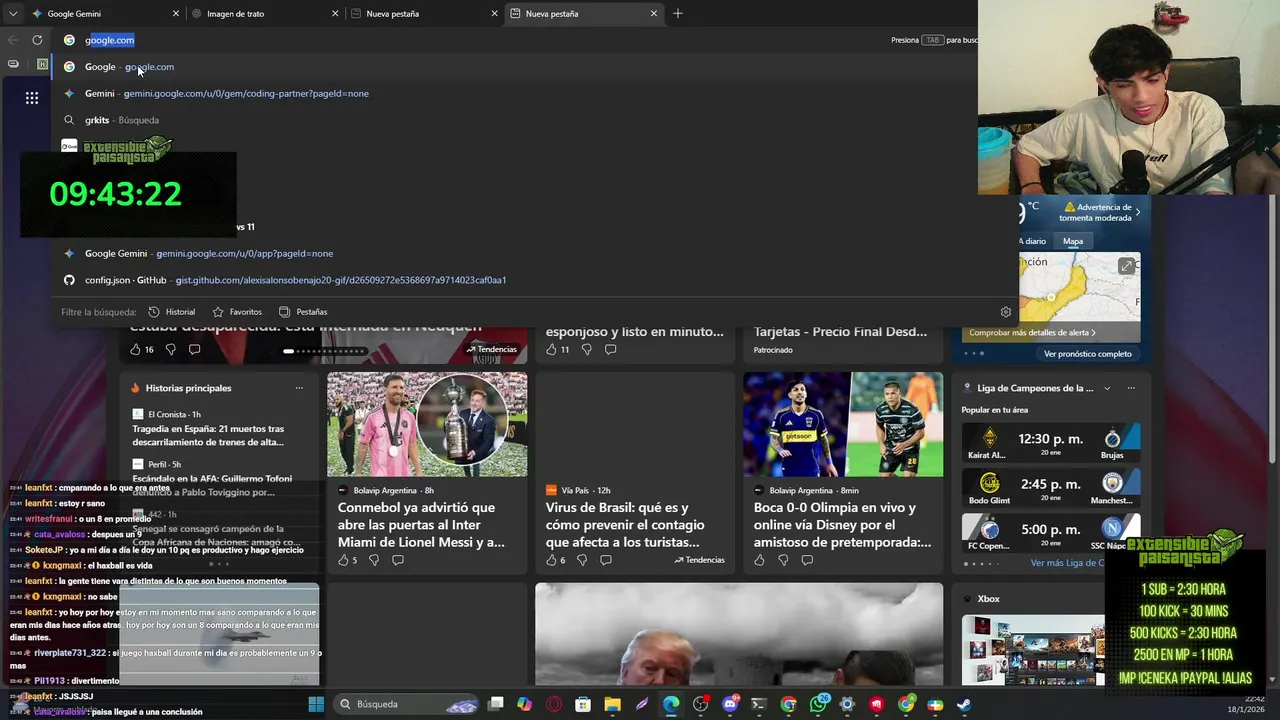The width and height of the screenshot is (1280, 720).
Task: Switch to the Google Gemini tab
Action: (105, 14)
